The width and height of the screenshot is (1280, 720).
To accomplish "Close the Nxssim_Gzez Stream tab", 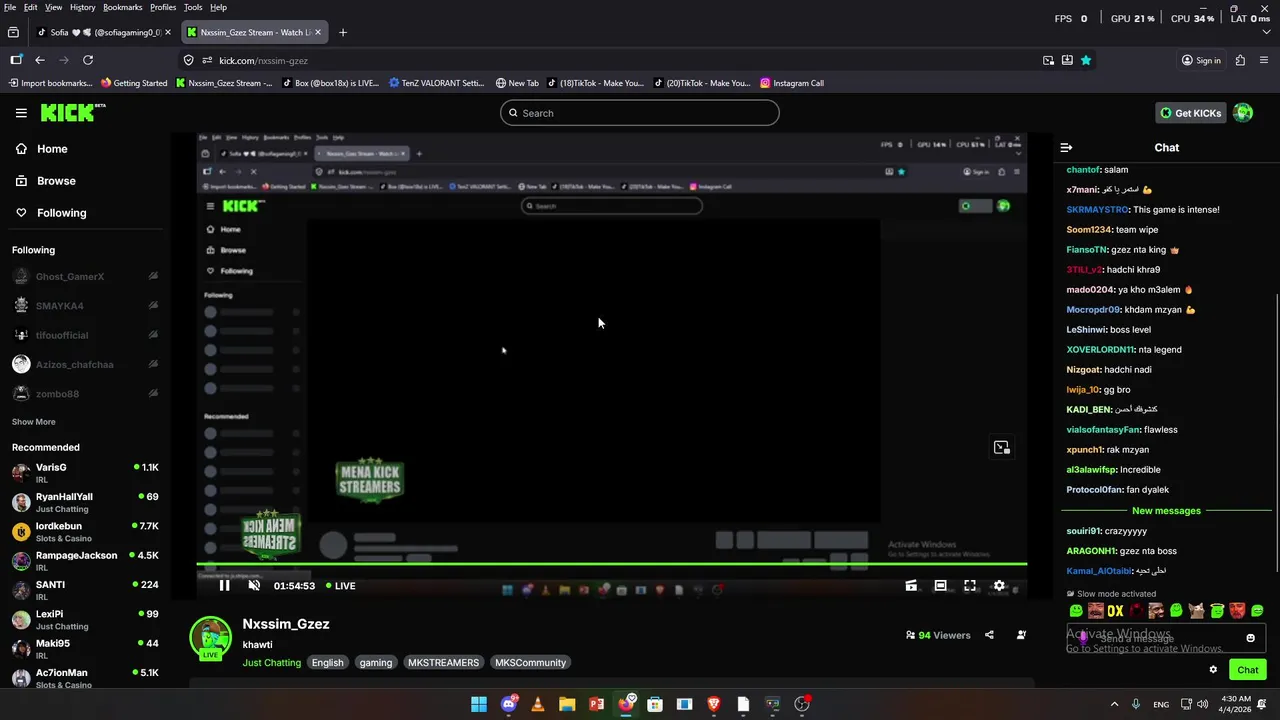I will coord(318,32).
